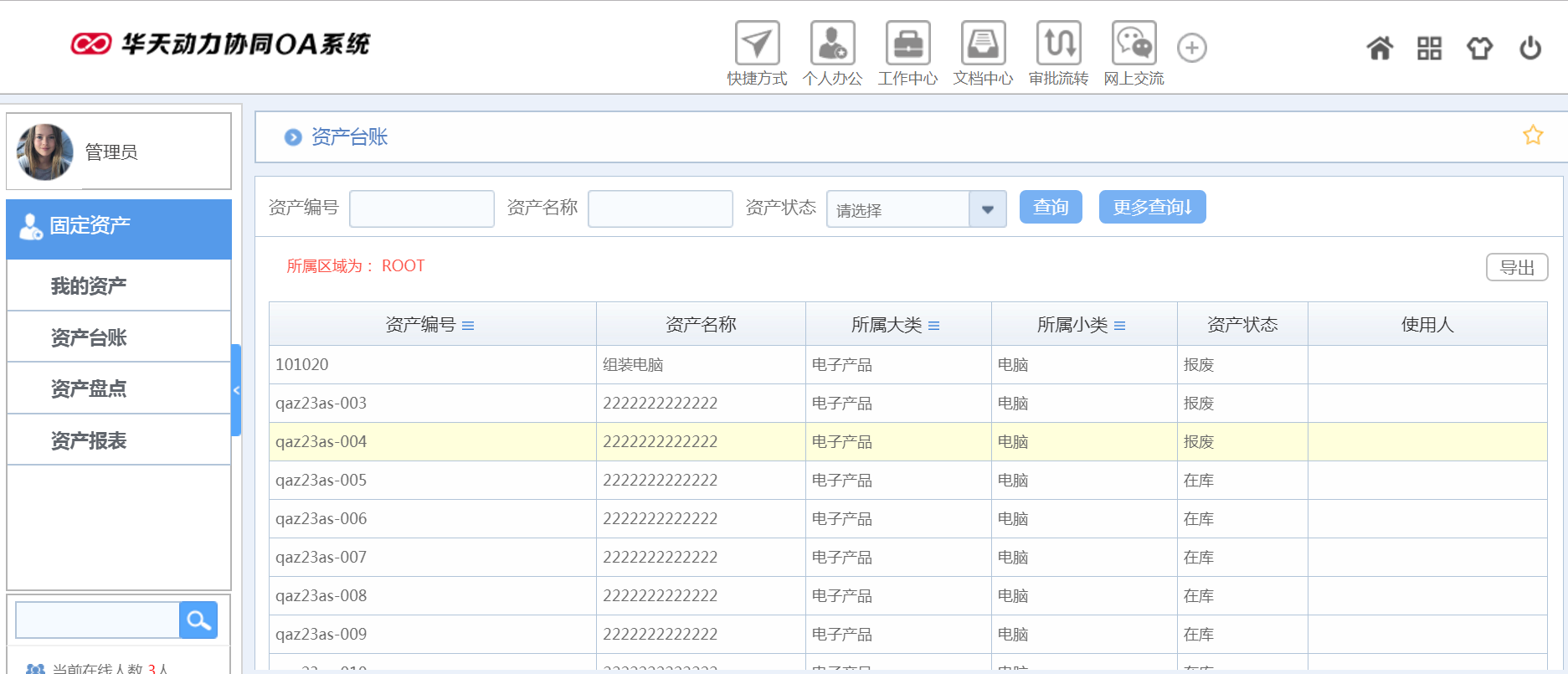Expand the 更多查询 advanced search options
The image size is (1568, 674).
pos(1152,207)
